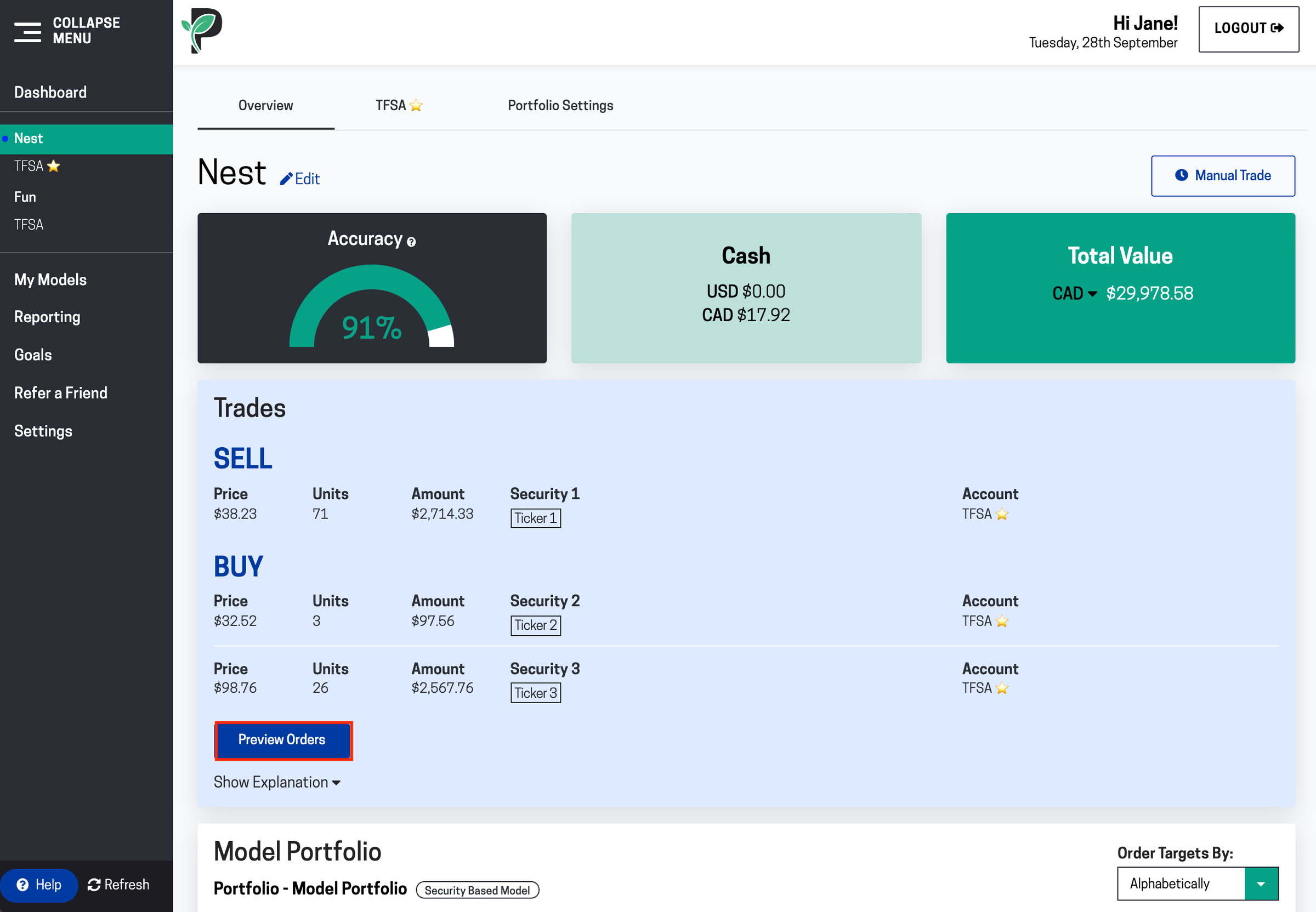Select the Ticker 1 tag

coord(535,518)
